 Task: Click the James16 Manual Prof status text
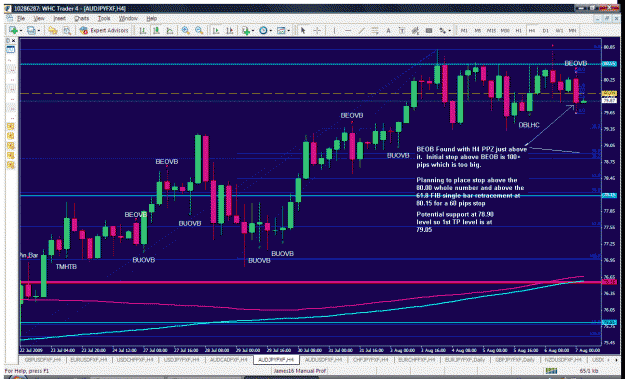click(299, 371)
